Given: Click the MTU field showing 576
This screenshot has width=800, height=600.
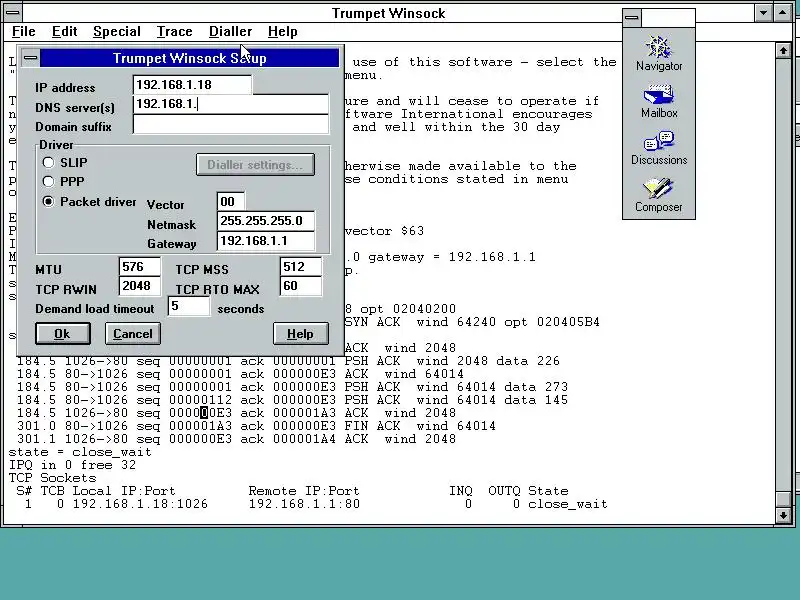Looking at the screenshot, I should [140, 267].
